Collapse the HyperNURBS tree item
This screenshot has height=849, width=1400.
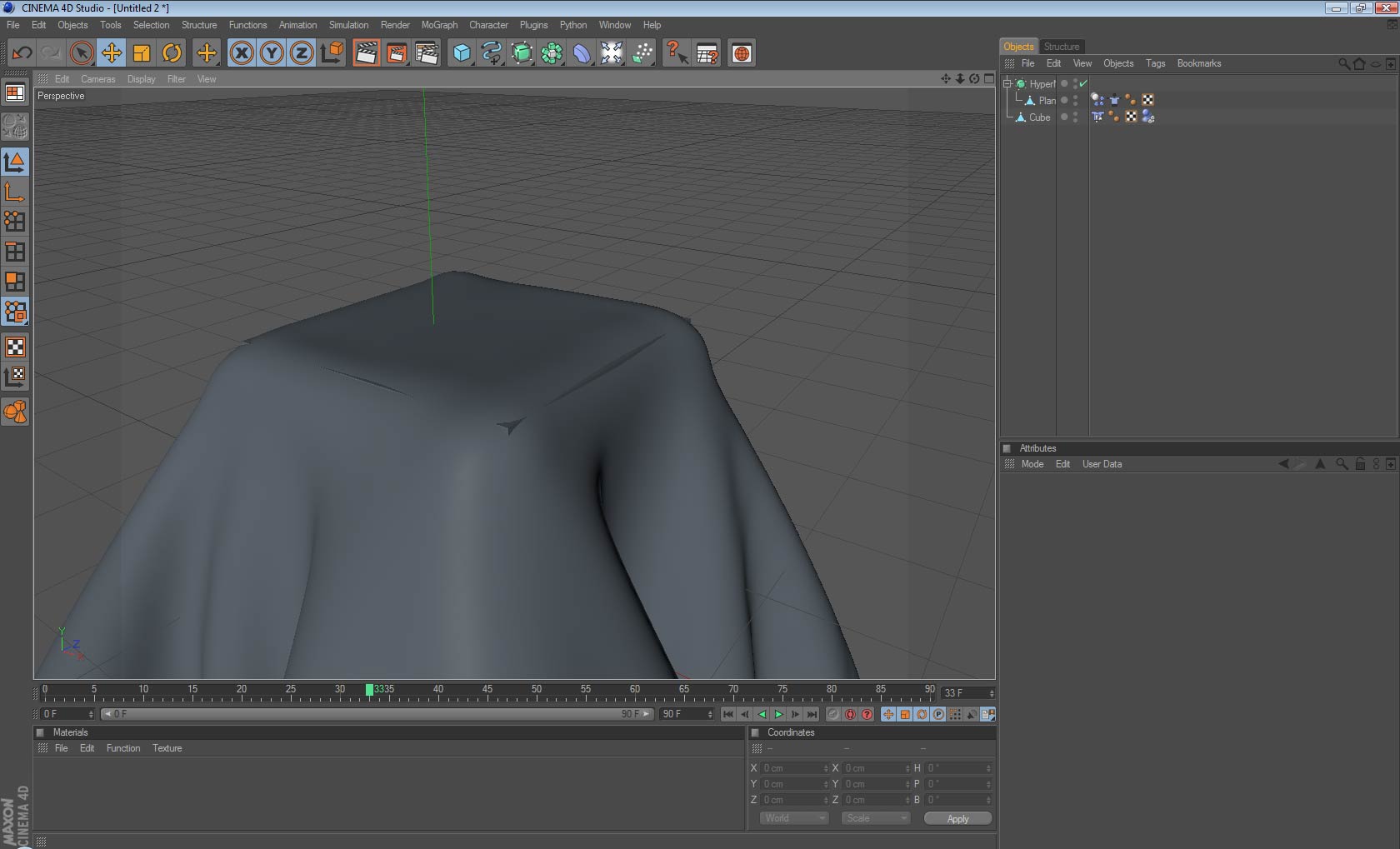tap(1007, 83)
